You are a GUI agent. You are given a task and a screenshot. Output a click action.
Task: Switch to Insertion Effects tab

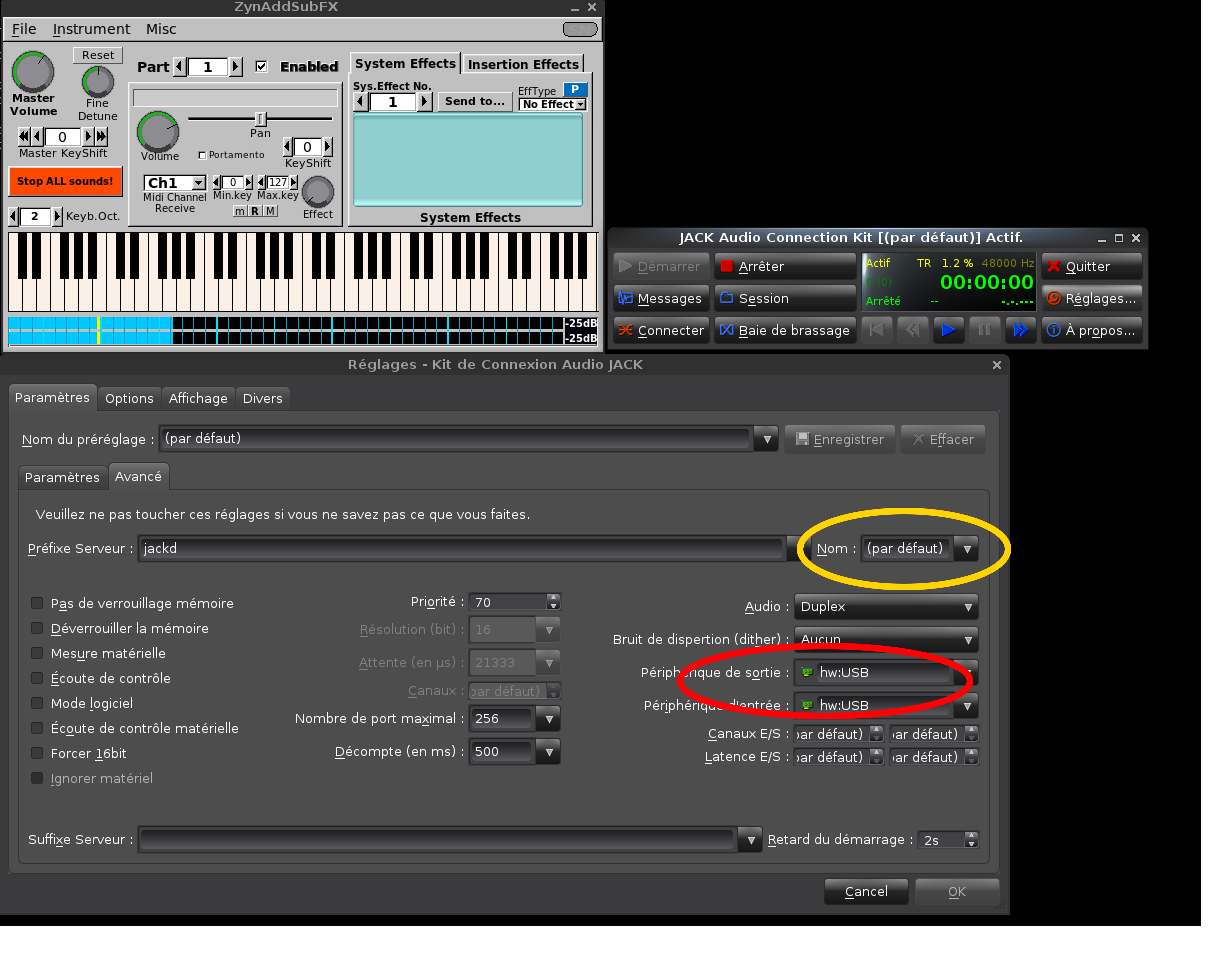coord(524,64)
